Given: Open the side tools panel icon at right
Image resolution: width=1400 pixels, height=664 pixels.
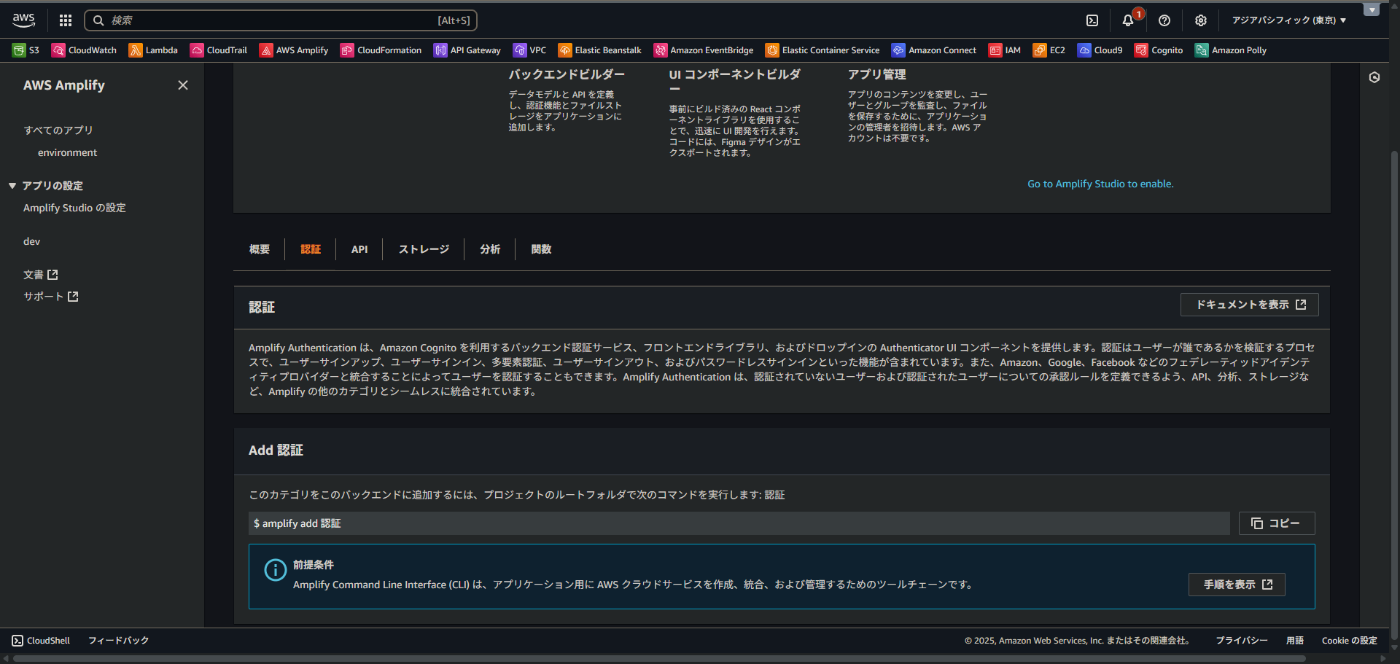Looking at the screenshot, I should 1374,78.
